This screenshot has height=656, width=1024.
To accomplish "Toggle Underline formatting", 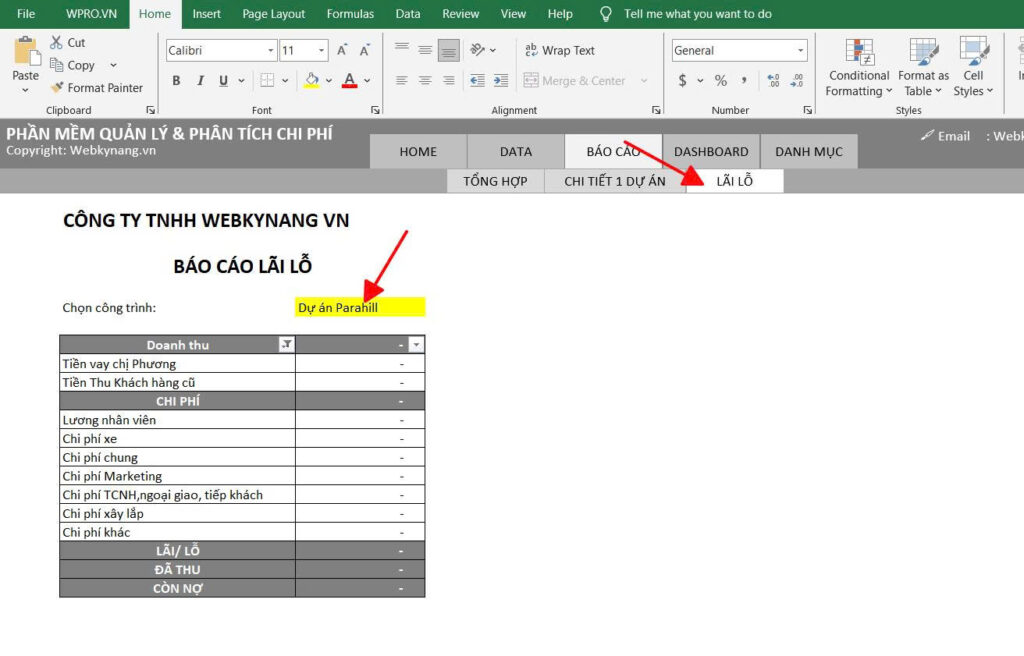I will [x=223, y=81].
